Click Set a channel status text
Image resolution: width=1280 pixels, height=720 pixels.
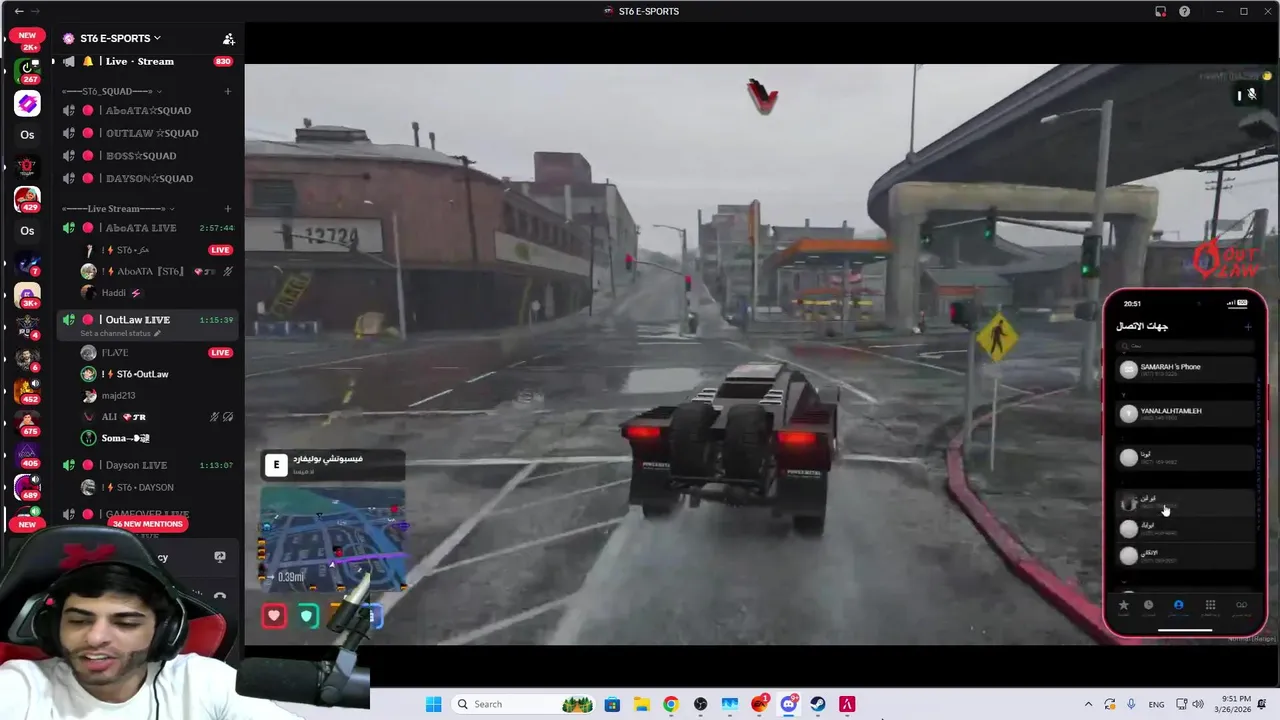click(116, 333)
